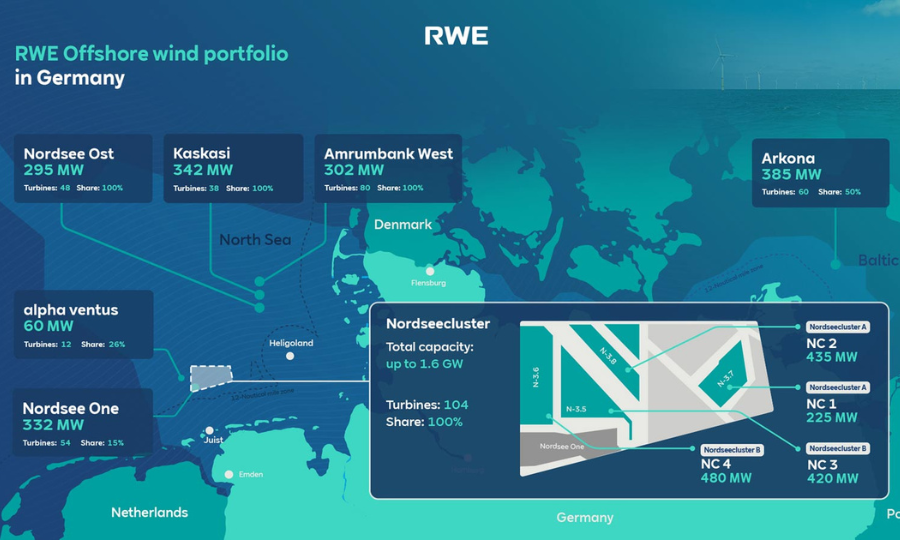The image size is (900, 540).
Task: Select the N-3.8 zone in inset map
Action: click(x=608, y=356)
